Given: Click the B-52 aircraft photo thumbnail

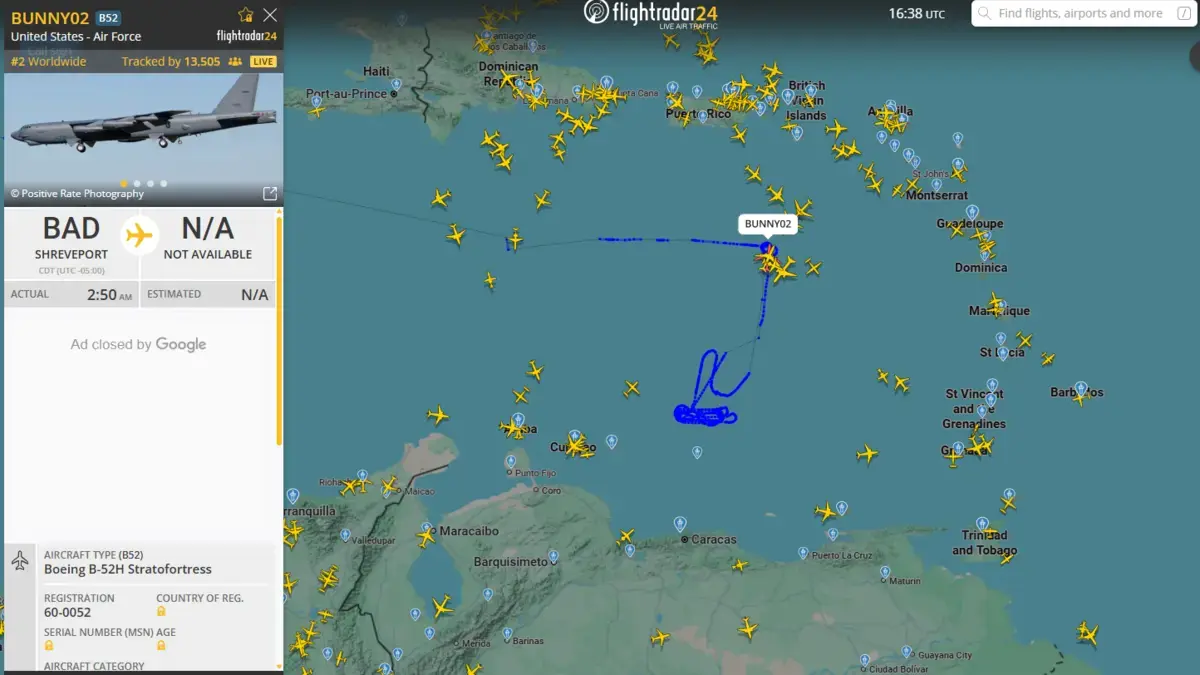Looking at the screenshot, I should [x=143, y=125].
